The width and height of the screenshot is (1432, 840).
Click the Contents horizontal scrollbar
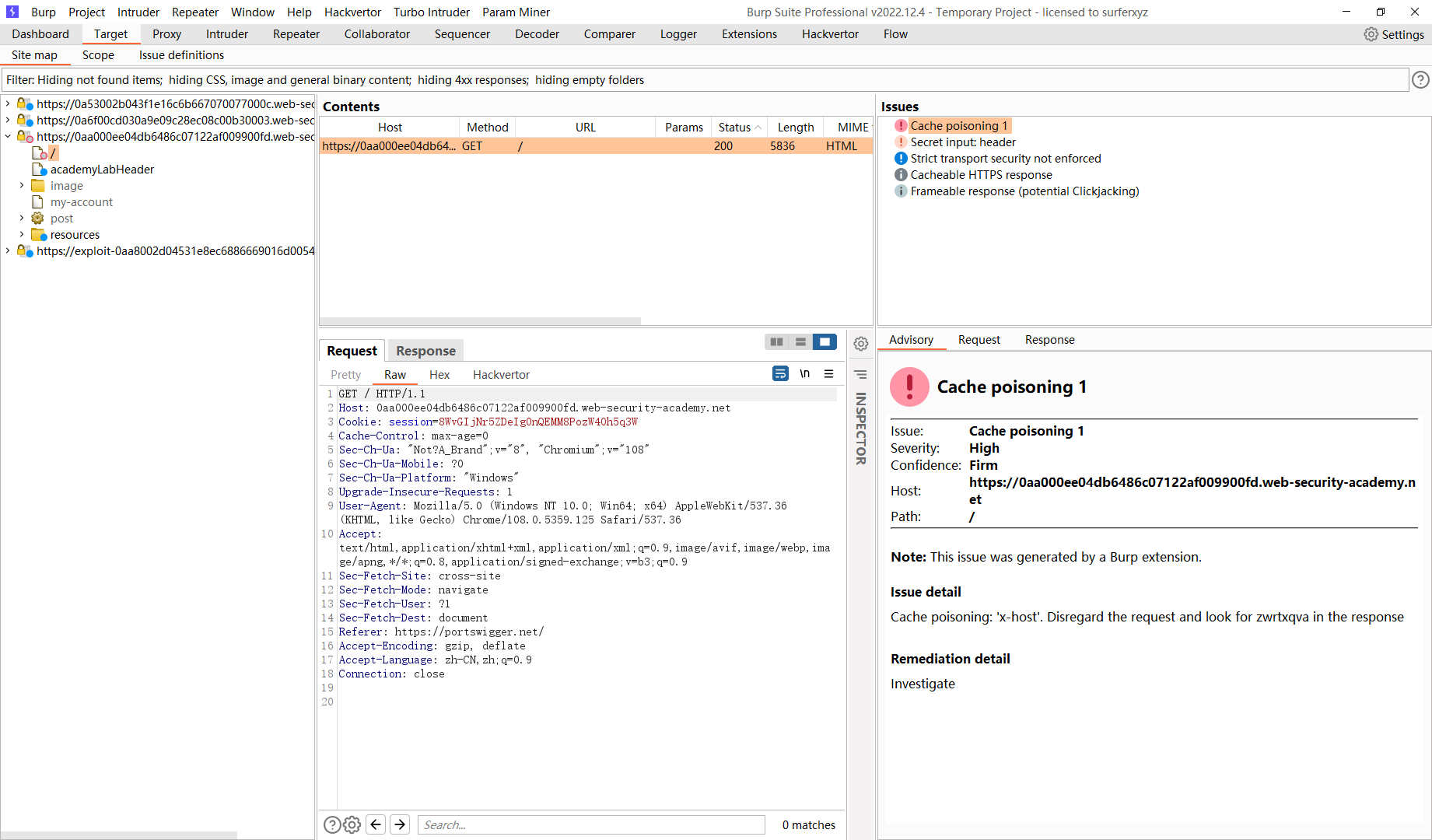click(x=480, y=320)
